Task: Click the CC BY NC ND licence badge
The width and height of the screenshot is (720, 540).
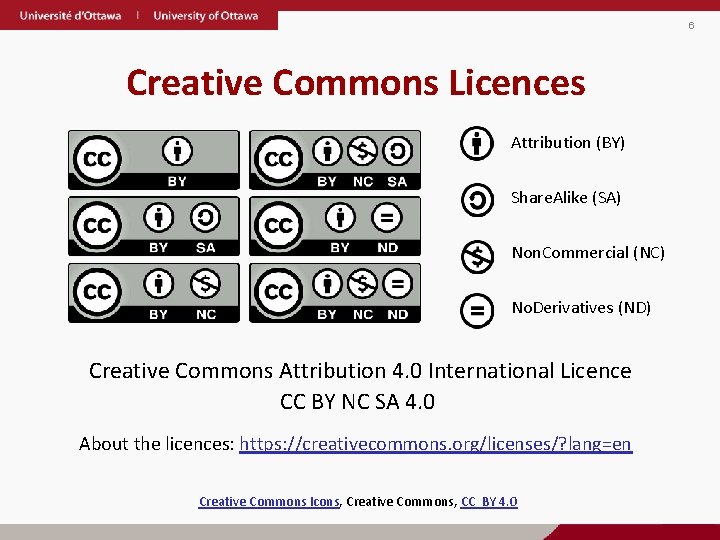Action: pos(335,292)
